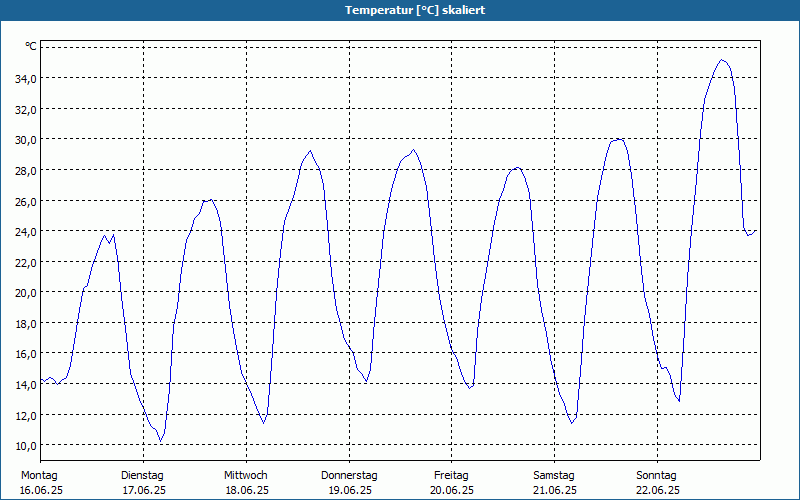800x500 pixels.
Task: Click the 32,0 y-axis value
Action: pos(27,109)
